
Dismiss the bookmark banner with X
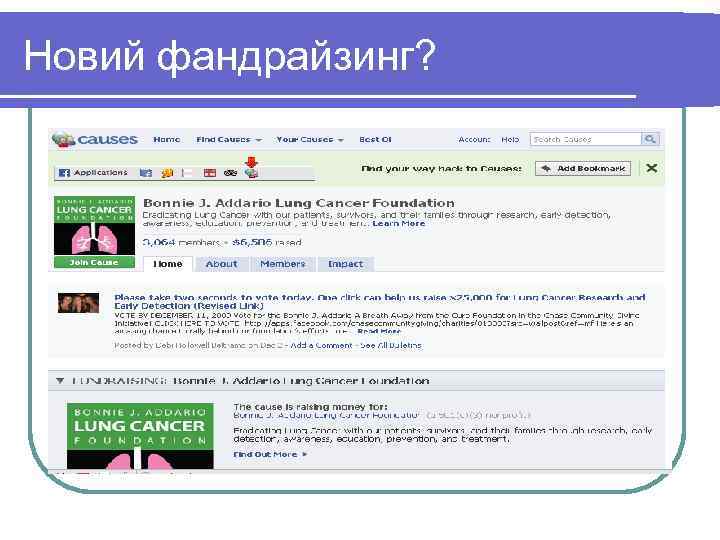coord(652,168)
